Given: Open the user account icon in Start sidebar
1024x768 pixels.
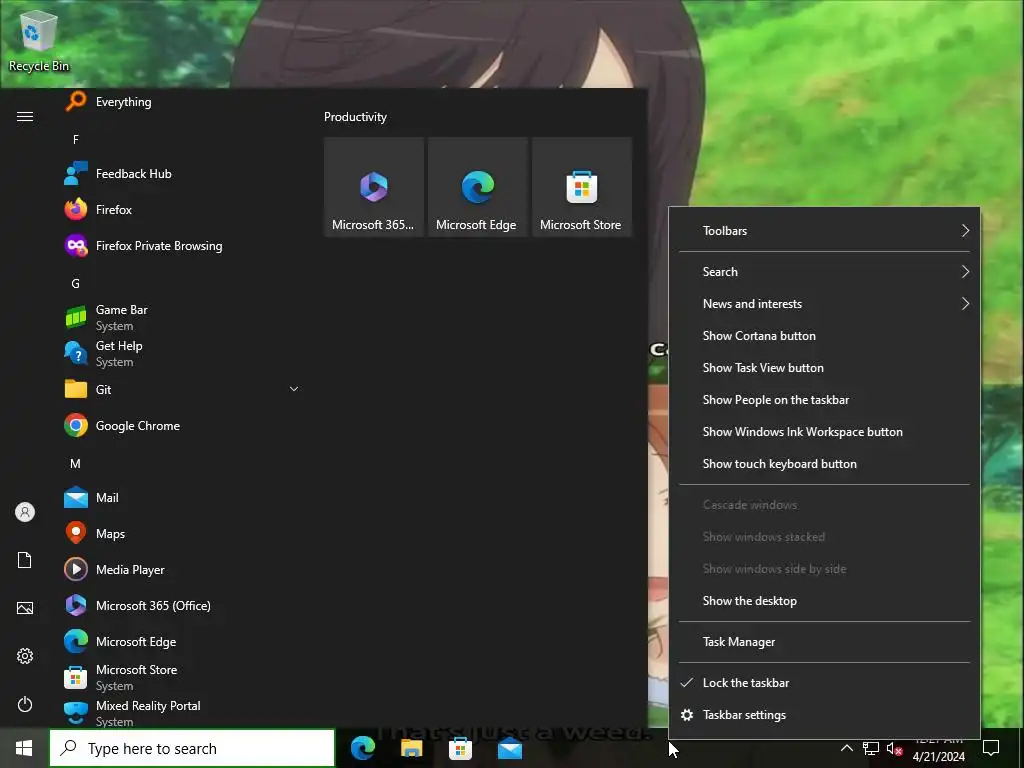Looking at the screenshot, I should pos(25,512).
